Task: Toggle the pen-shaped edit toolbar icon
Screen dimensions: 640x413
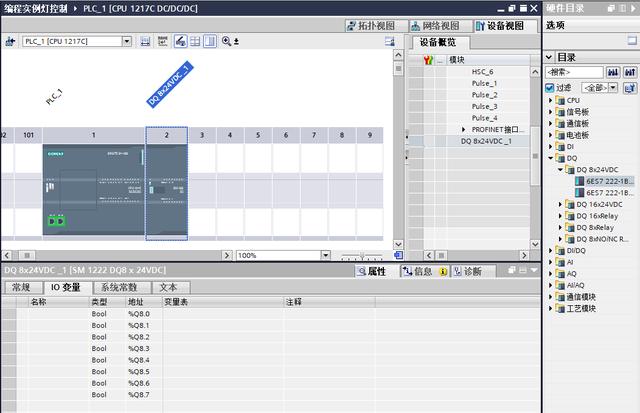Action: pyautogui.click(x=180, y=41)
